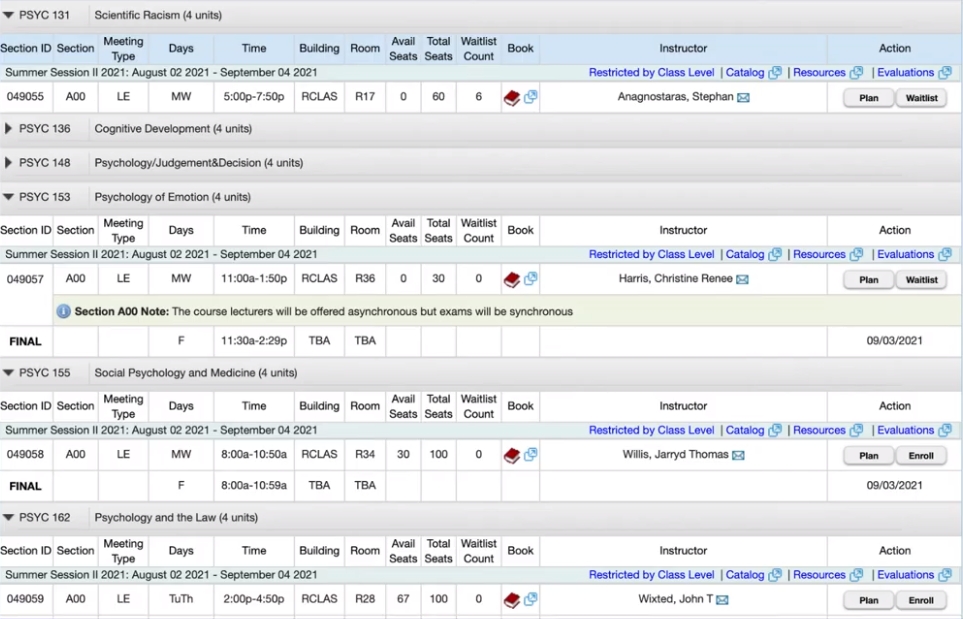Open book external link for section 049055

pos(531,96)
